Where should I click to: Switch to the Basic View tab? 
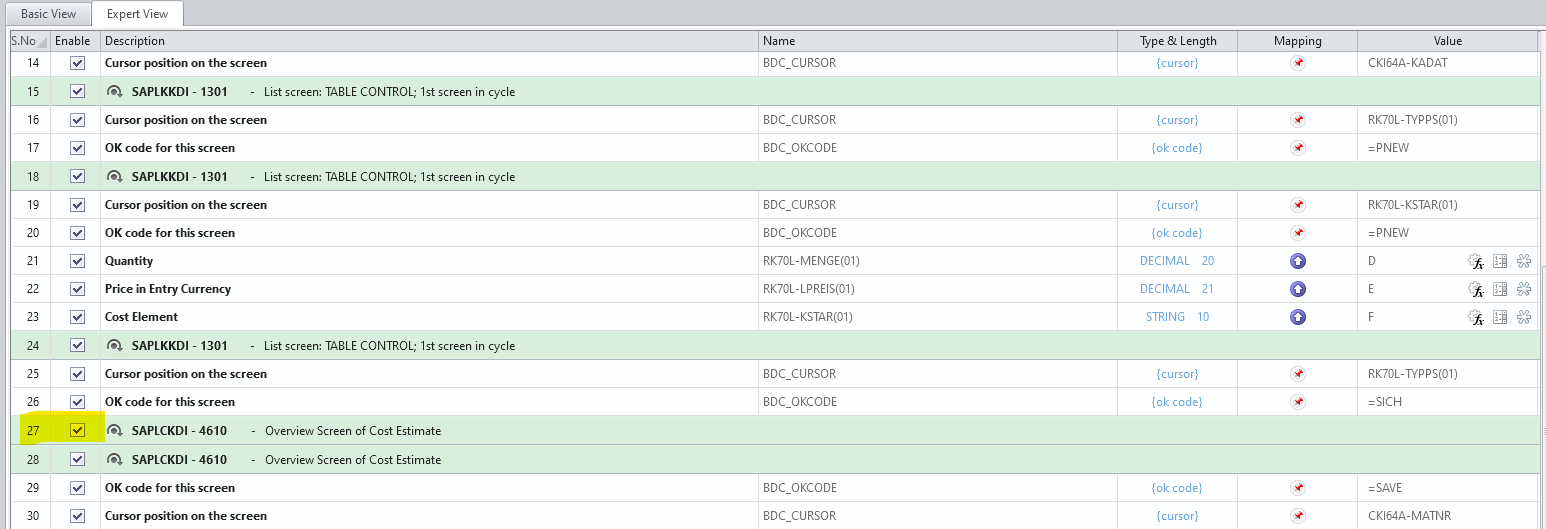[48, 14]
